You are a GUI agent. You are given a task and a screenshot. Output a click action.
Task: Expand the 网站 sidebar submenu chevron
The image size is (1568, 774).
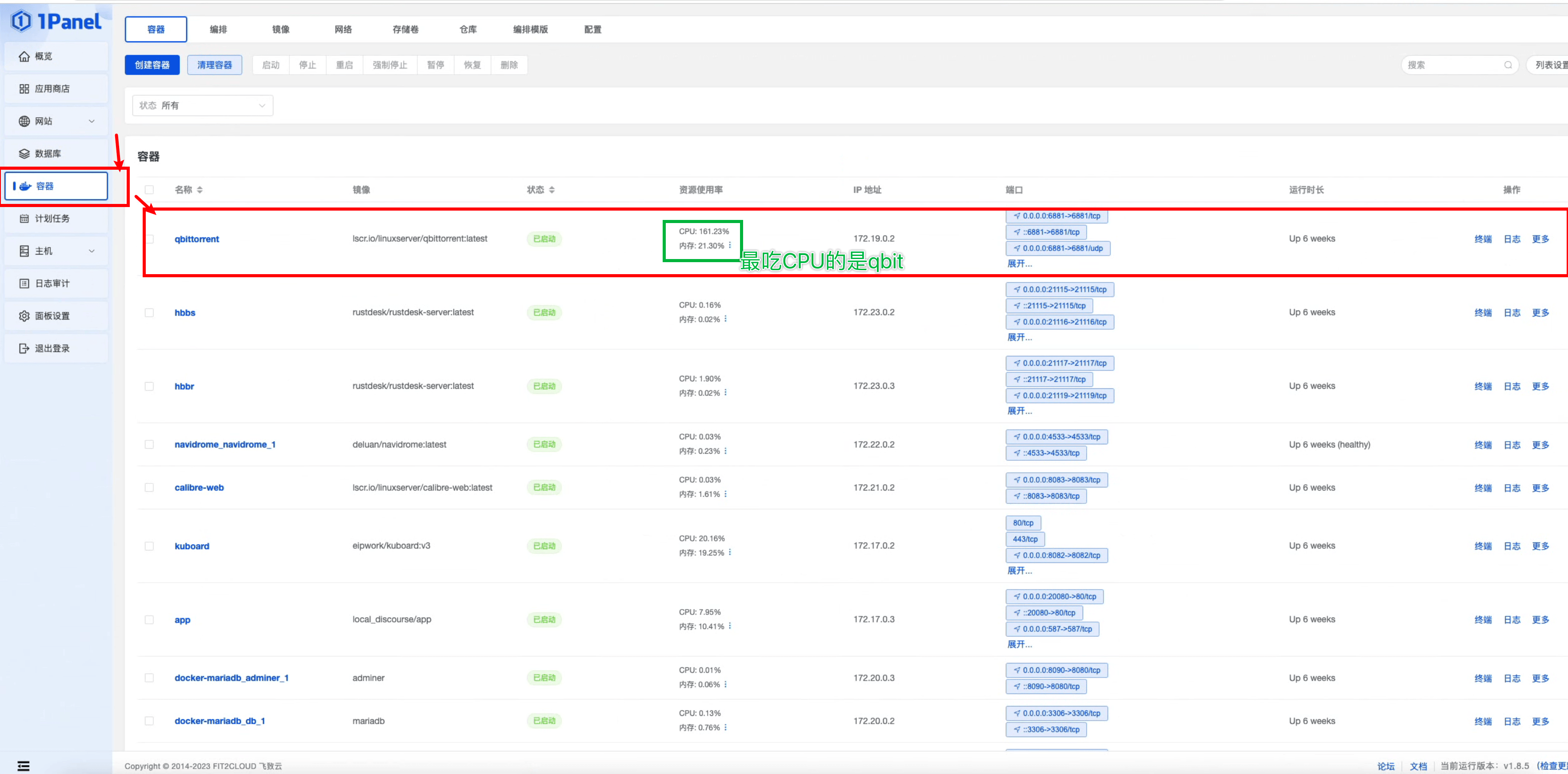point(92,121)
